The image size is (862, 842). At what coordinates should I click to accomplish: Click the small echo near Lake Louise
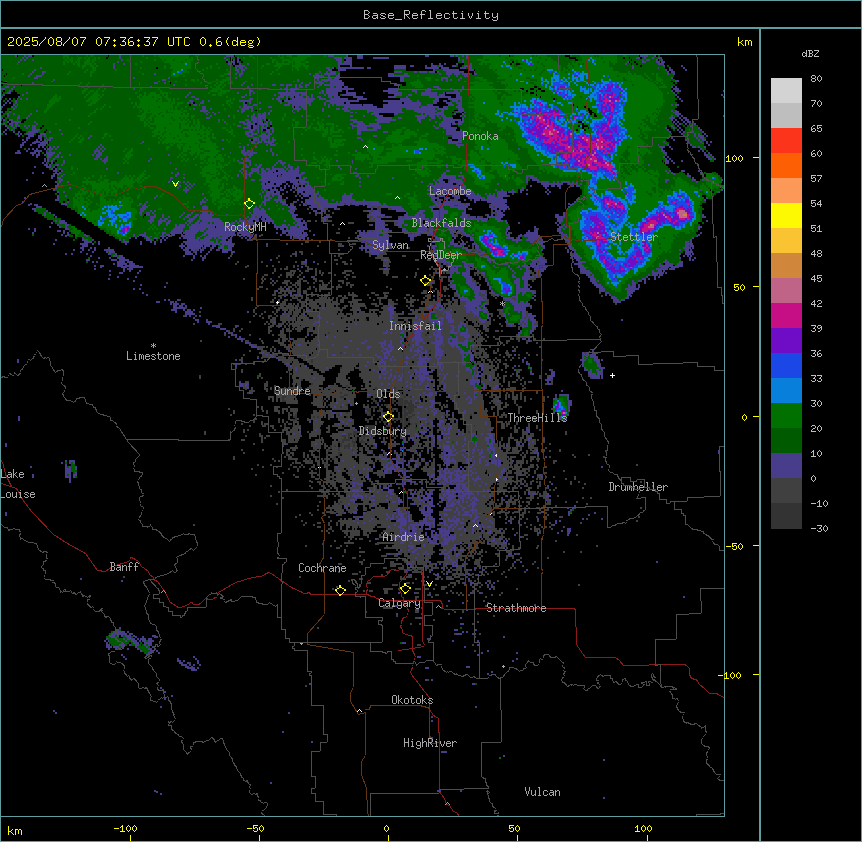click(70, 470)
